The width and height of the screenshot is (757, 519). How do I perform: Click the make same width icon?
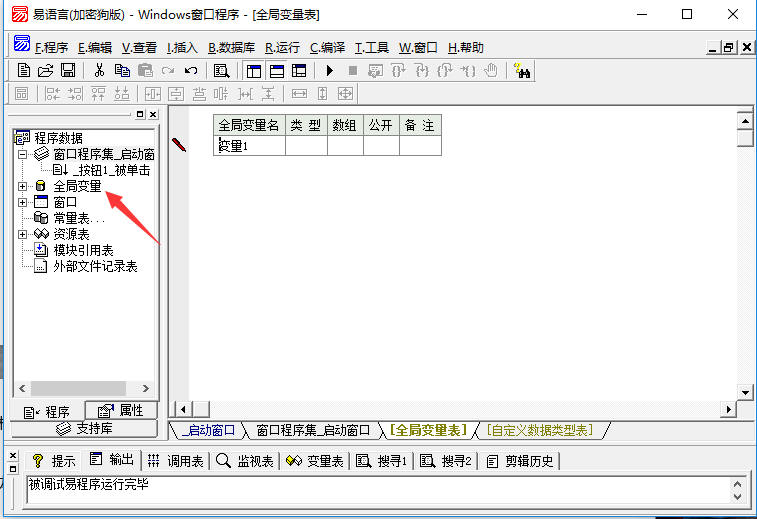click(x=299, y=94)
